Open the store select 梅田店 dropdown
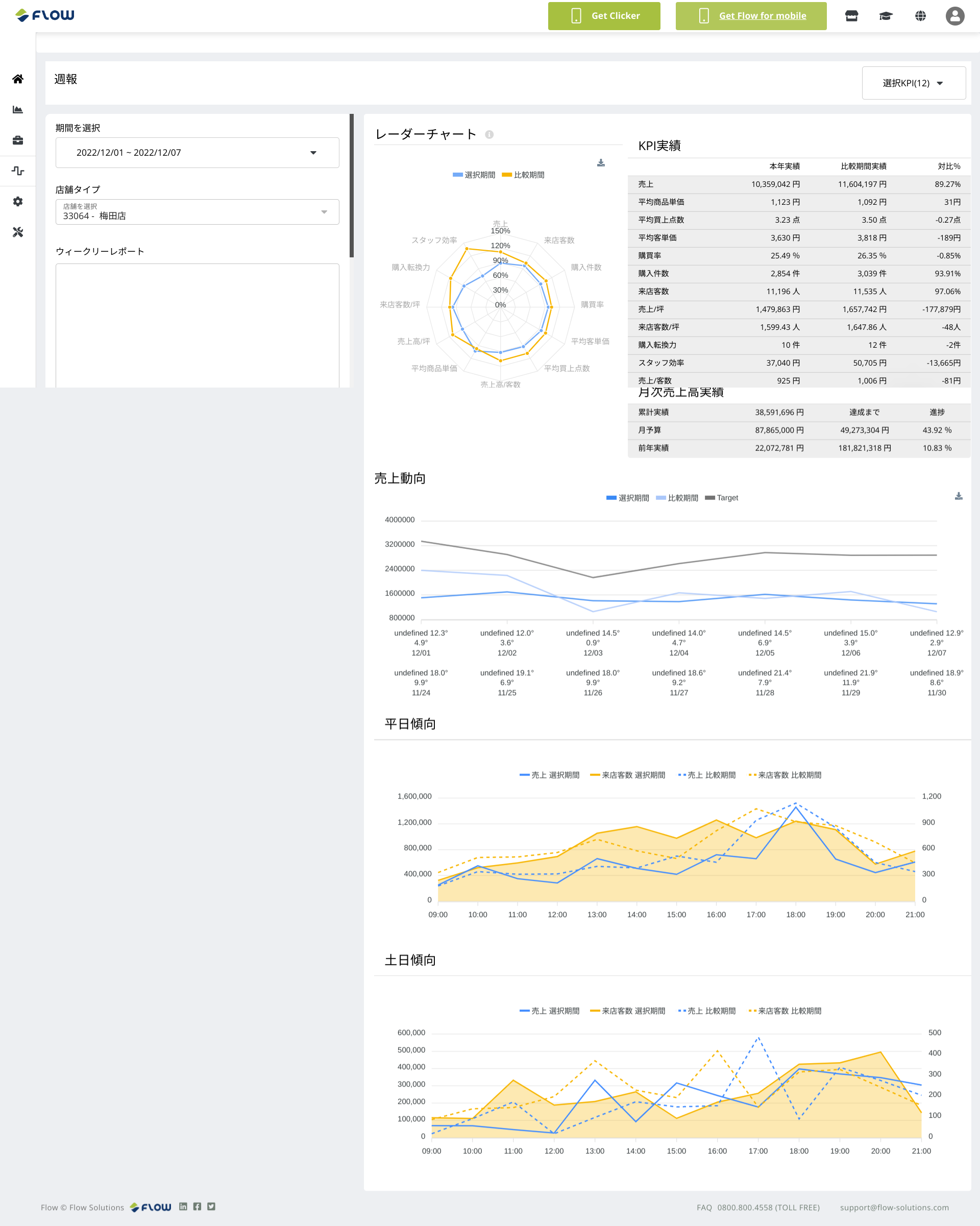Screen dimensions: 980x1226 click(x=197, y=211)
